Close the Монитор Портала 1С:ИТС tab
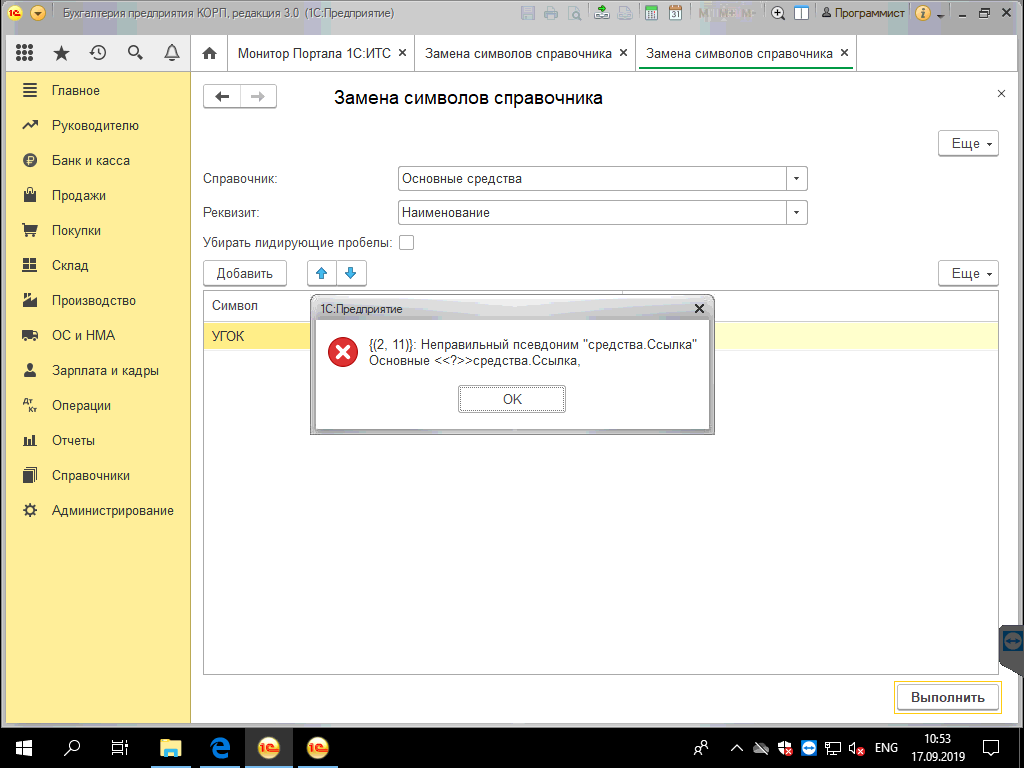 pos(402,53)
